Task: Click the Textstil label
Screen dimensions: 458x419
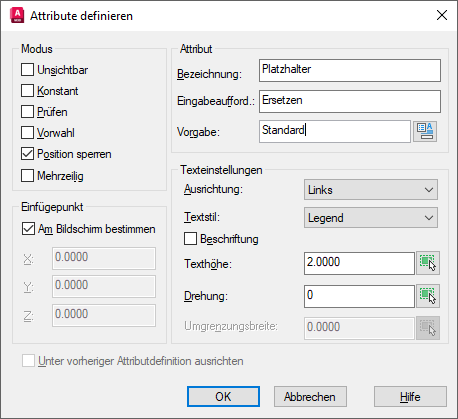Action: [202, 217]
